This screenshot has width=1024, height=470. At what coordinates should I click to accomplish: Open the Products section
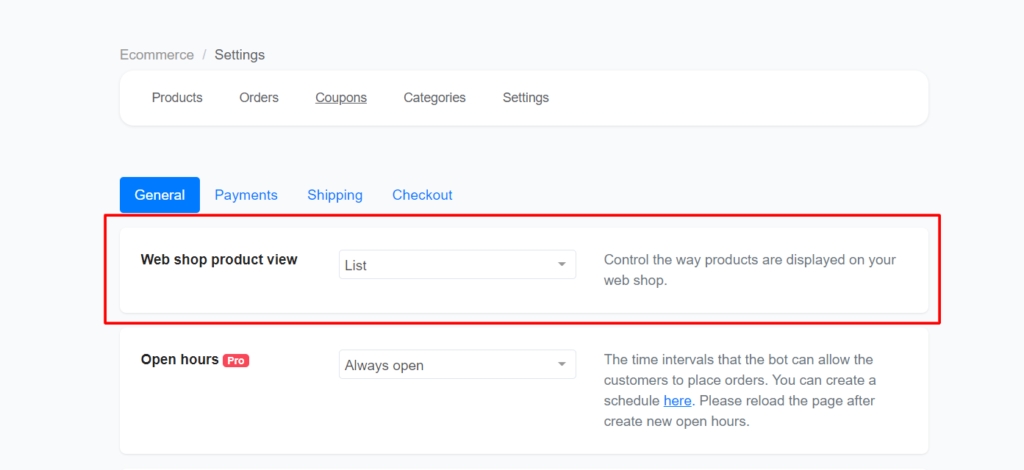pos(177,98)
